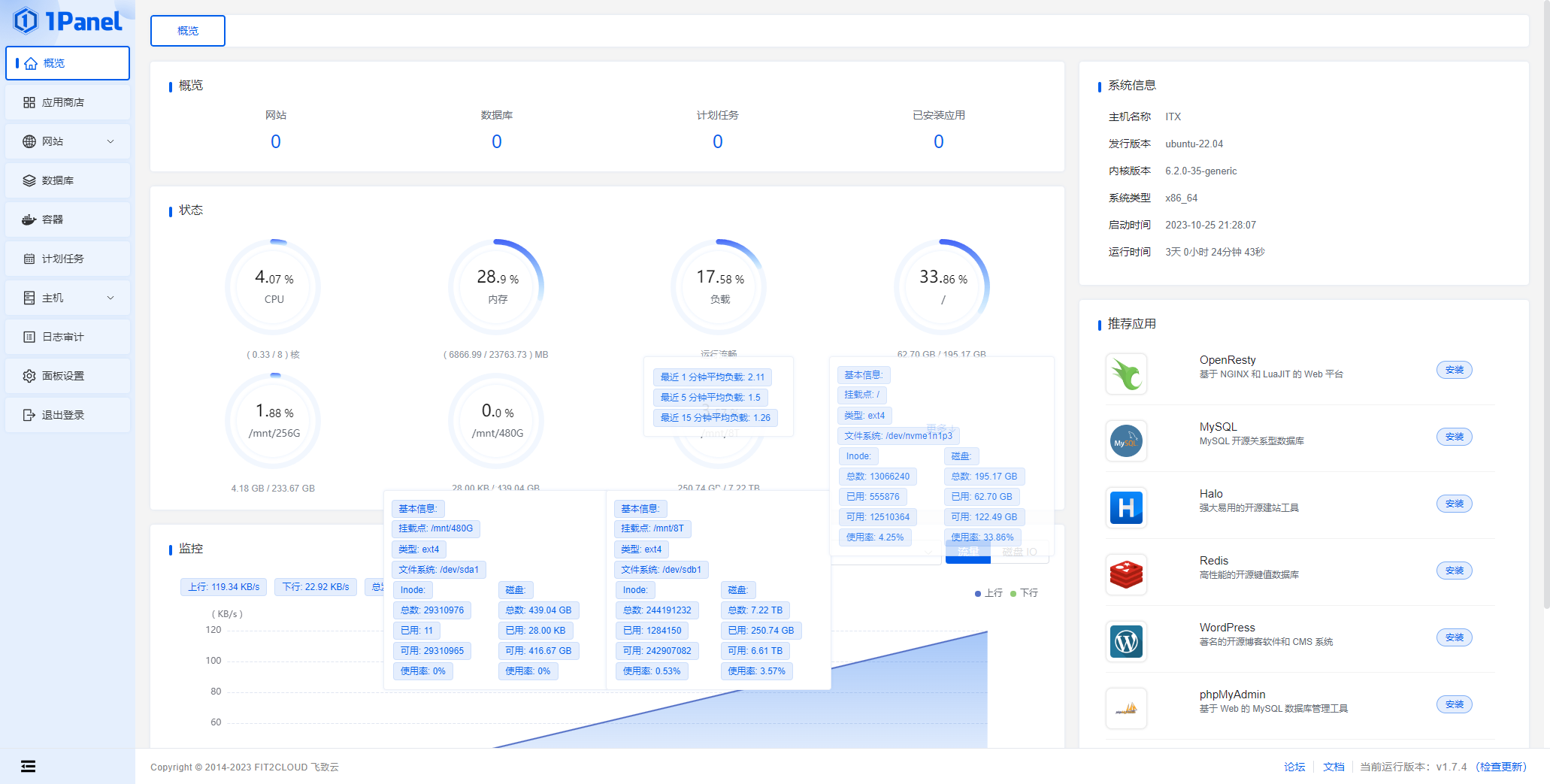1550x784 pixels.
Task: Collapse the sidebar using the bottom-left menu icon
Action: click(28, 766)
